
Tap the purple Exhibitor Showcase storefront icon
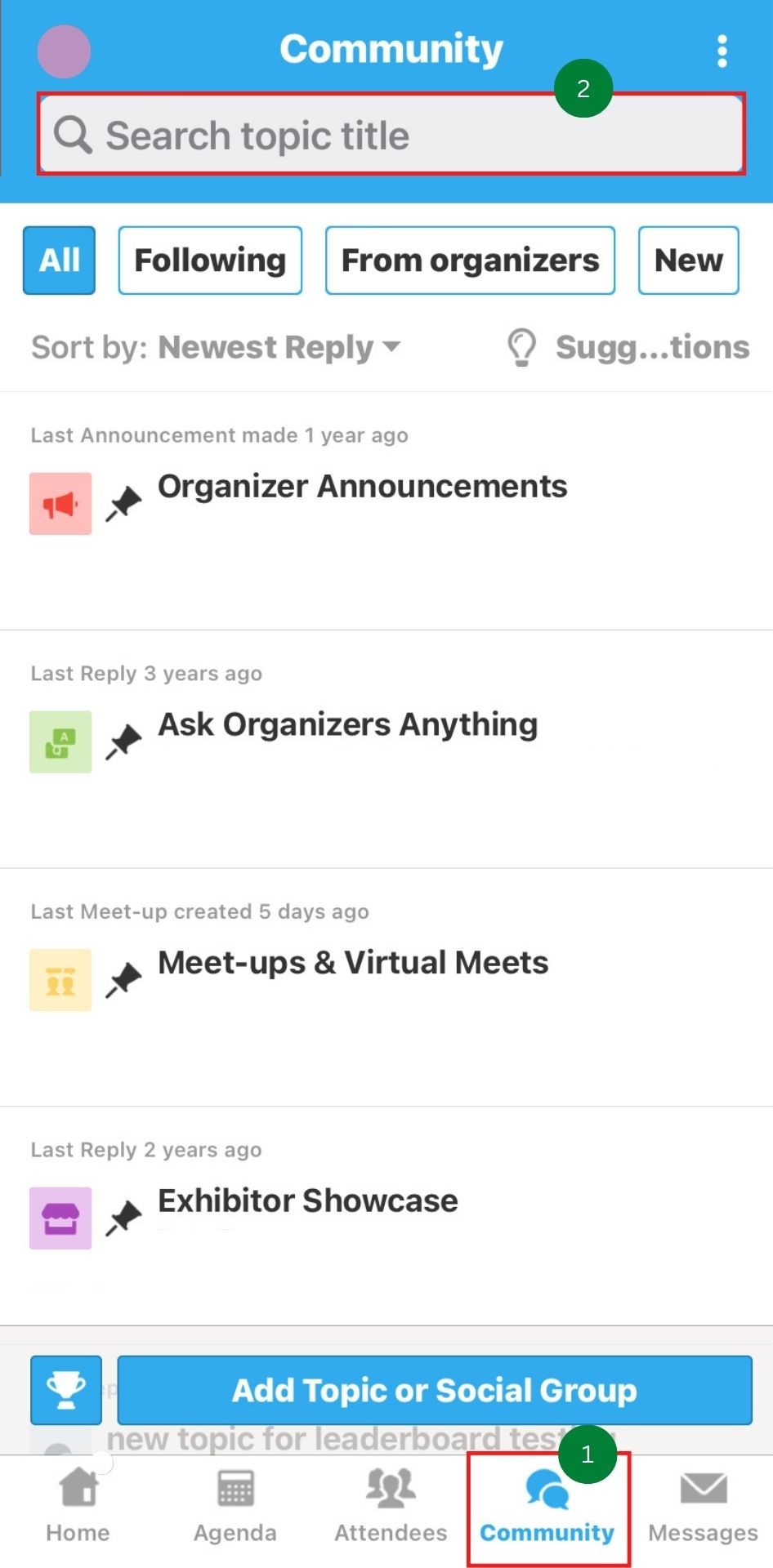[60, 1218]
